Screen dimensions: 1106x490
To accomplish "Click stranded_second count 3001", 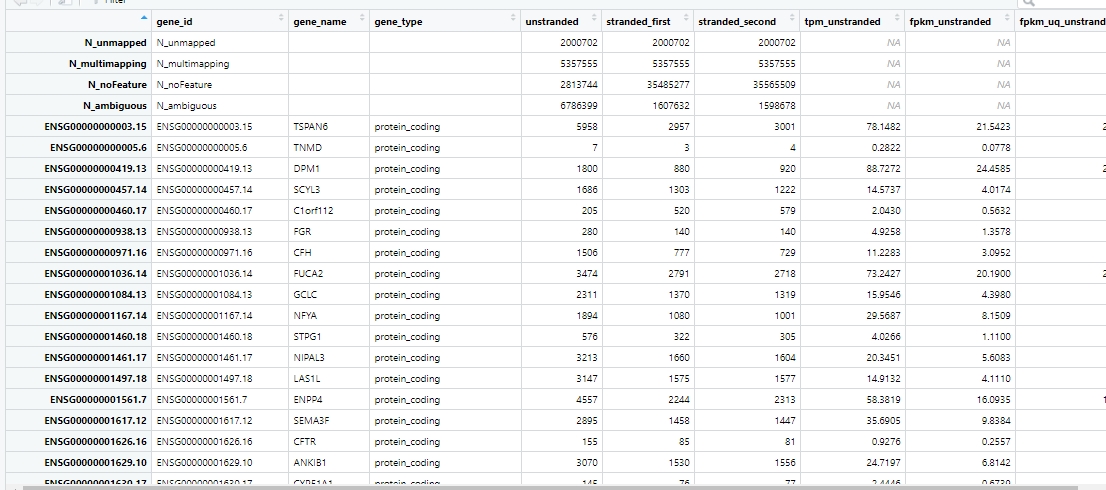I will point(785,127).
